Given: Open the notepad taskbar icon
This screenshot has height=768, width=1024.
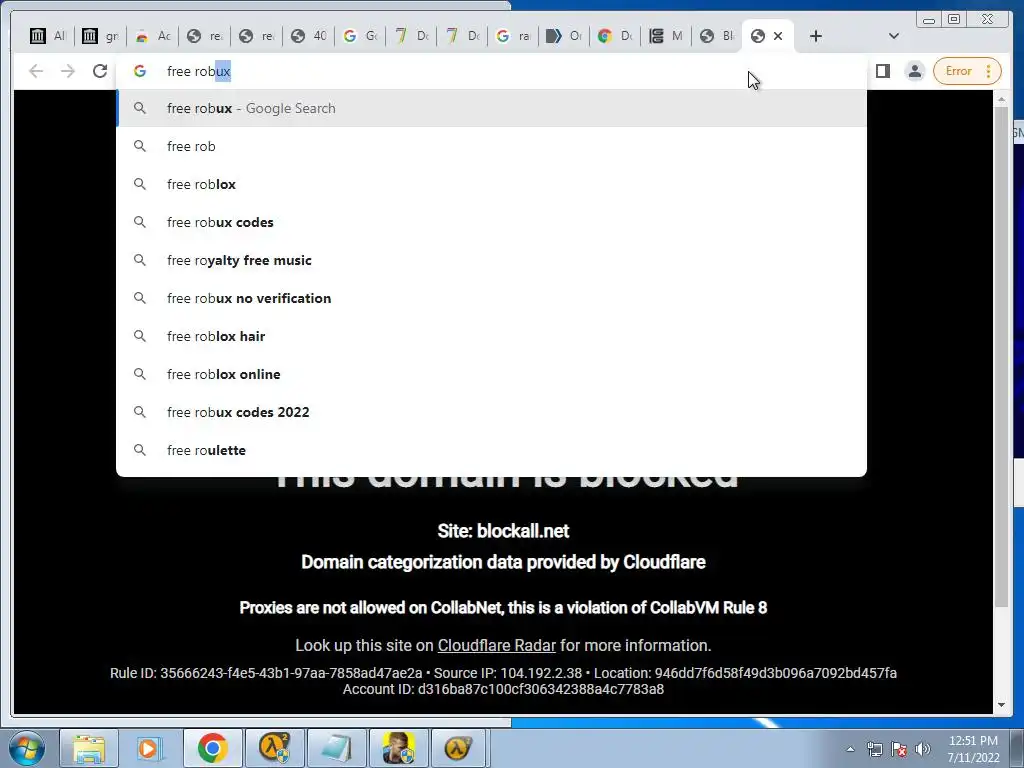Looking at the screenshot, I should [336, 748].
